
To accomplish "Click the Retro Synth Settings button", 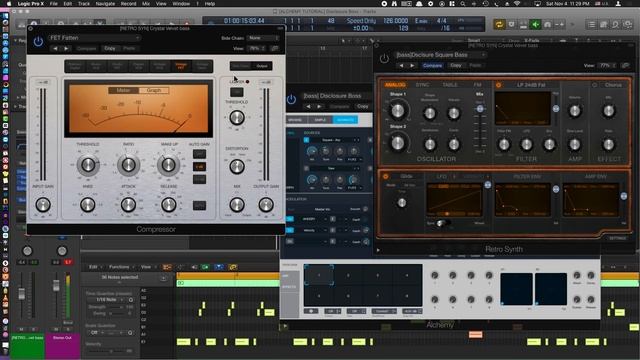I will pyautogui.click(x=617, y=238).
